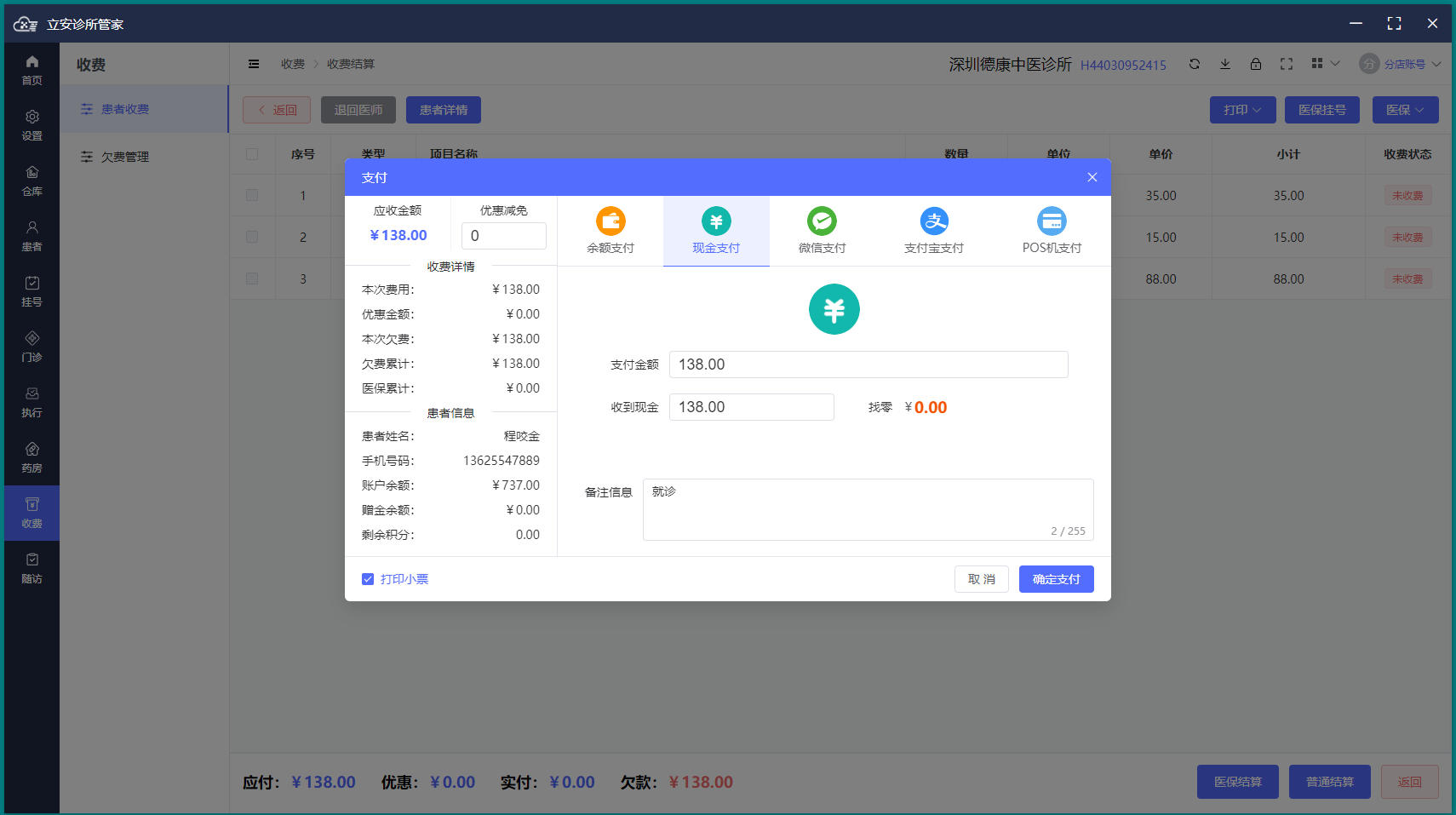Toggle the 打印小票 checkbox

(368, 579)
